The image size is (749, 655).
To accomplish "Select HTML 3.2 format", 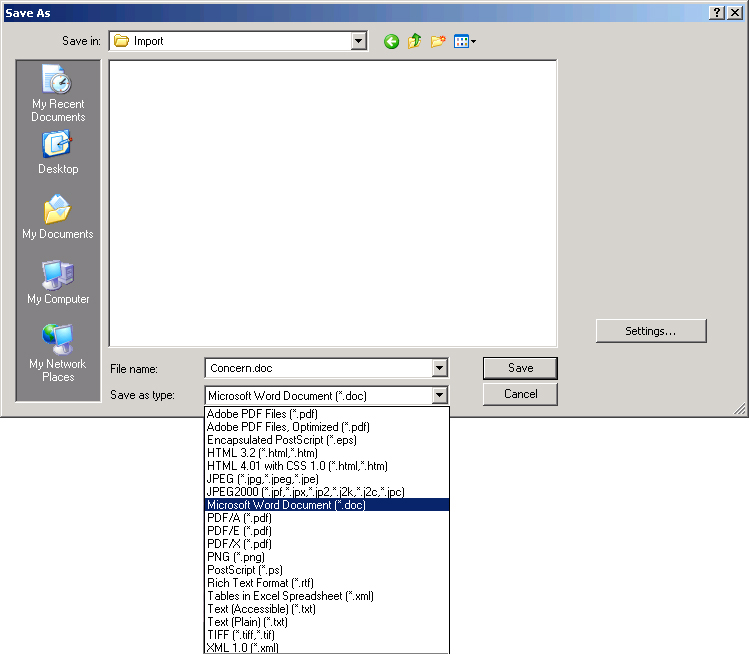I will click(x=327, y=452).
